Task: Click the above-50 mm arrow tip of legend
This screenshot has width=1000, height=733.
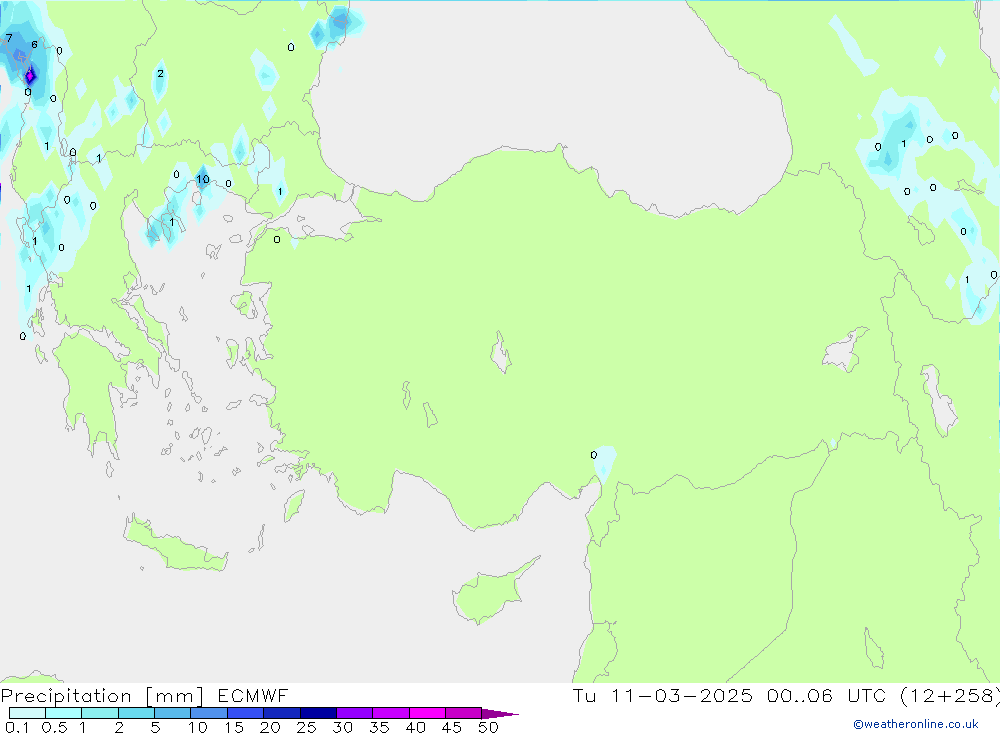Action: [x=500, y=714]
